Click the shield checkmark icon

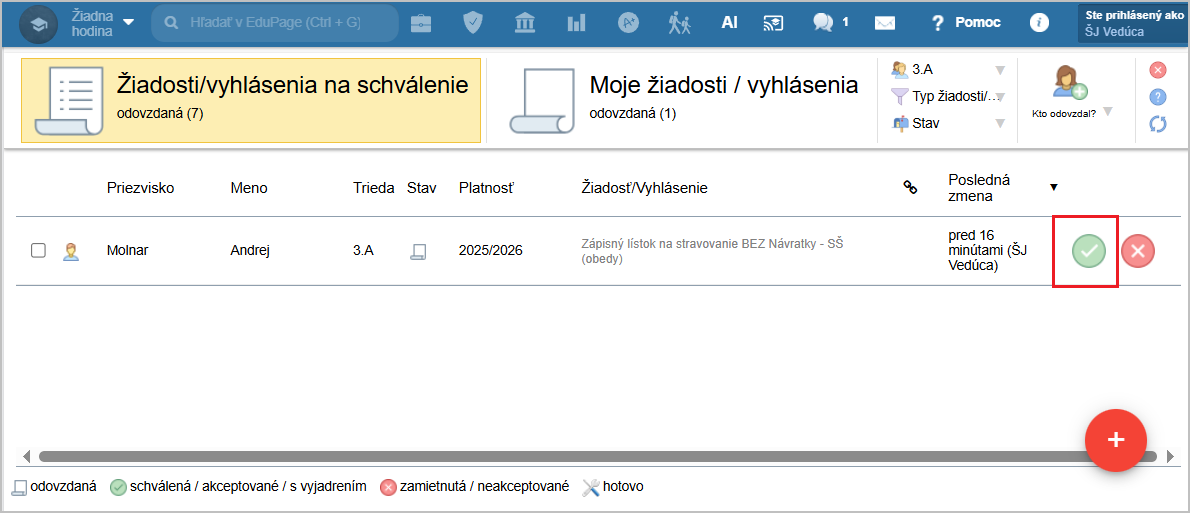tap(474, 22)
